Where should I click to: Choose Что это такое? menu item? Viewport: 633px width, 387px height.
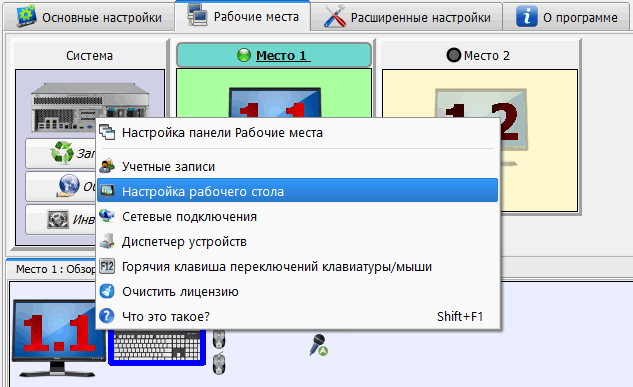click(298, 316)
